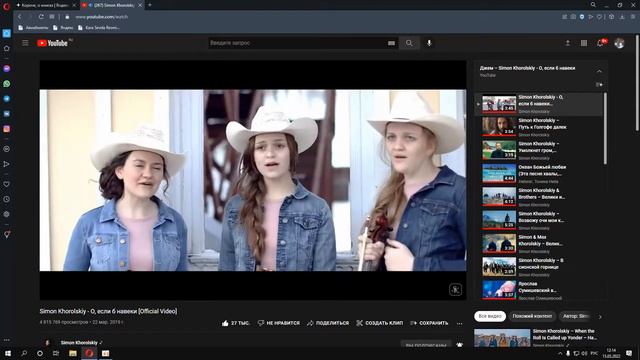Image resolution: width=640 pixels, height=360 pixels.
Task: Toggle subscription notification bell under video
Action: 460,345
